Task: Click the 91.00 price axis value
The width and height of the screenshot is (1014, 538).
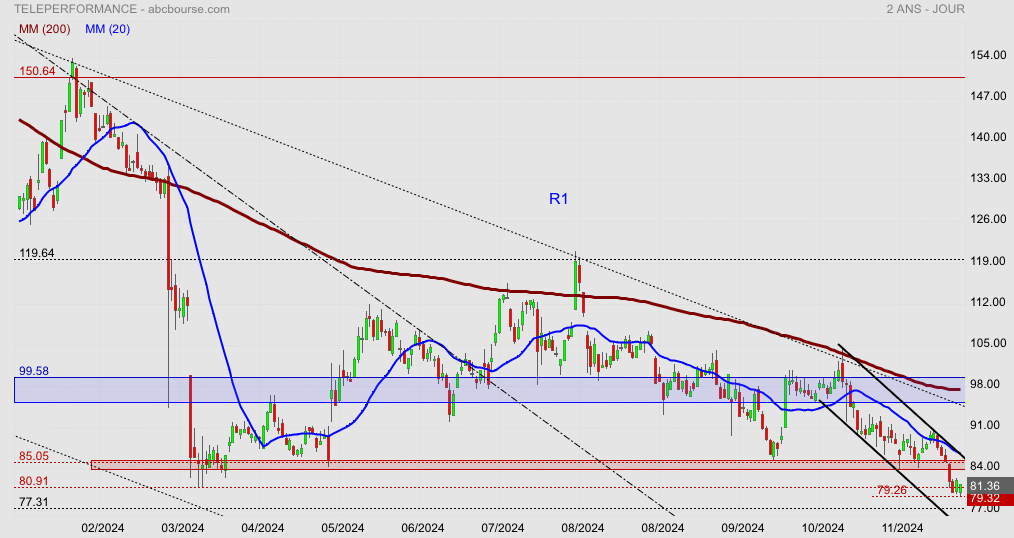Action: (x=986, y=425)
